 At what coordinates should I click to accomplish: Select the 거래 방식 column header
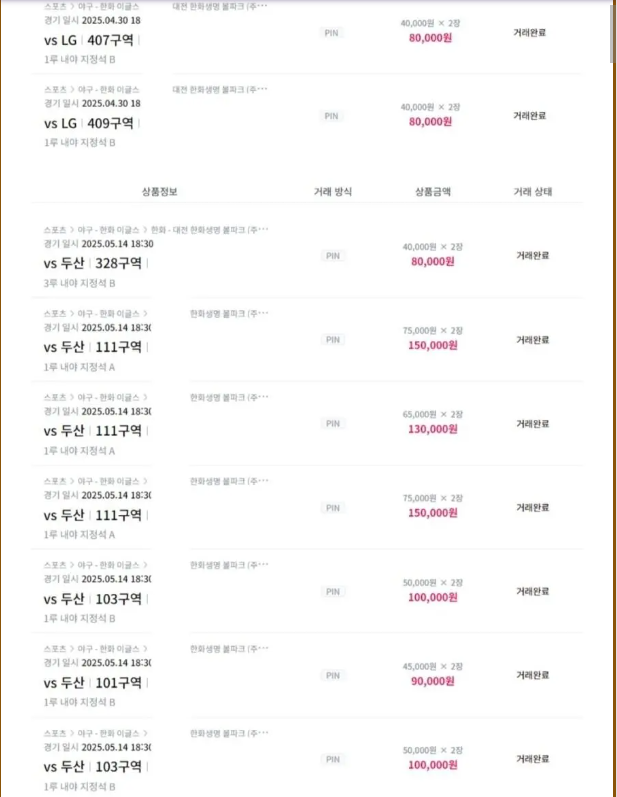tap(333, 192)
